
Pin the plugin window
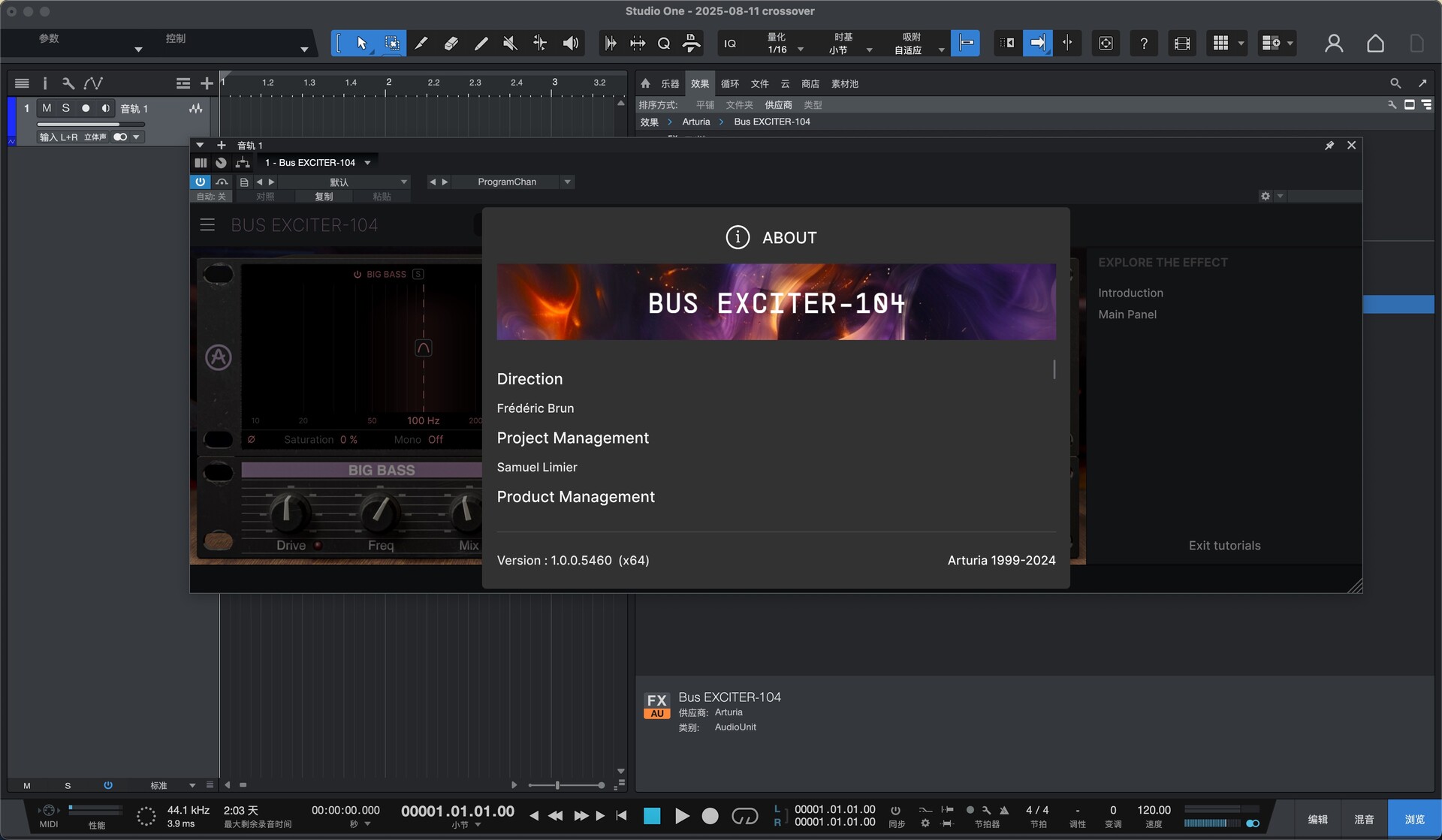(x=1329, y=146)
